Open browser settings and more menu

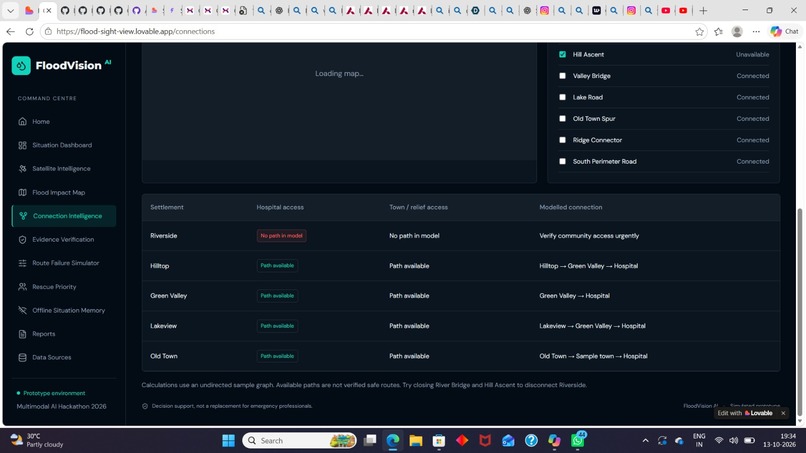[x=756, y=32]
